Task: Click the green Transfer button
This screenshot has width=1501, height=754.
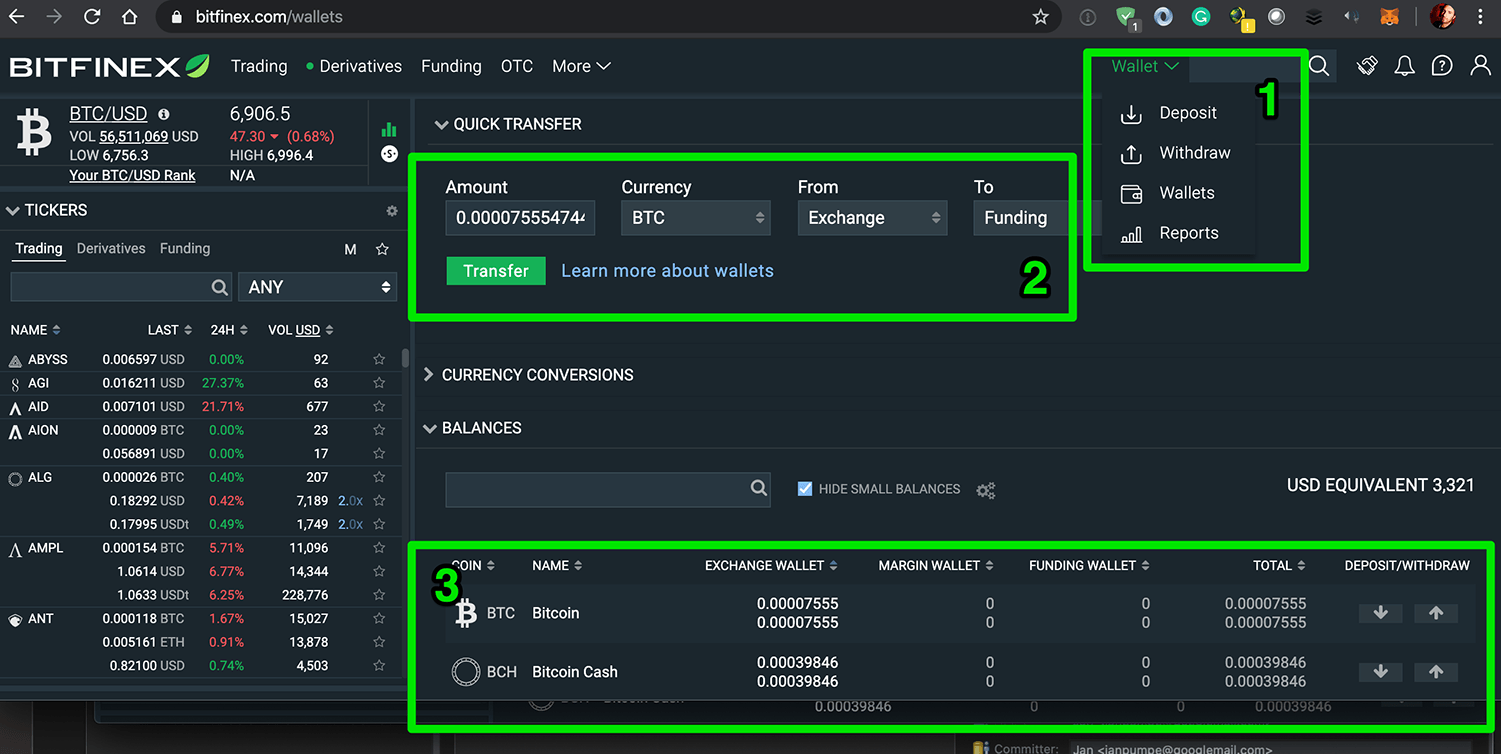Action: pos(496,271)
